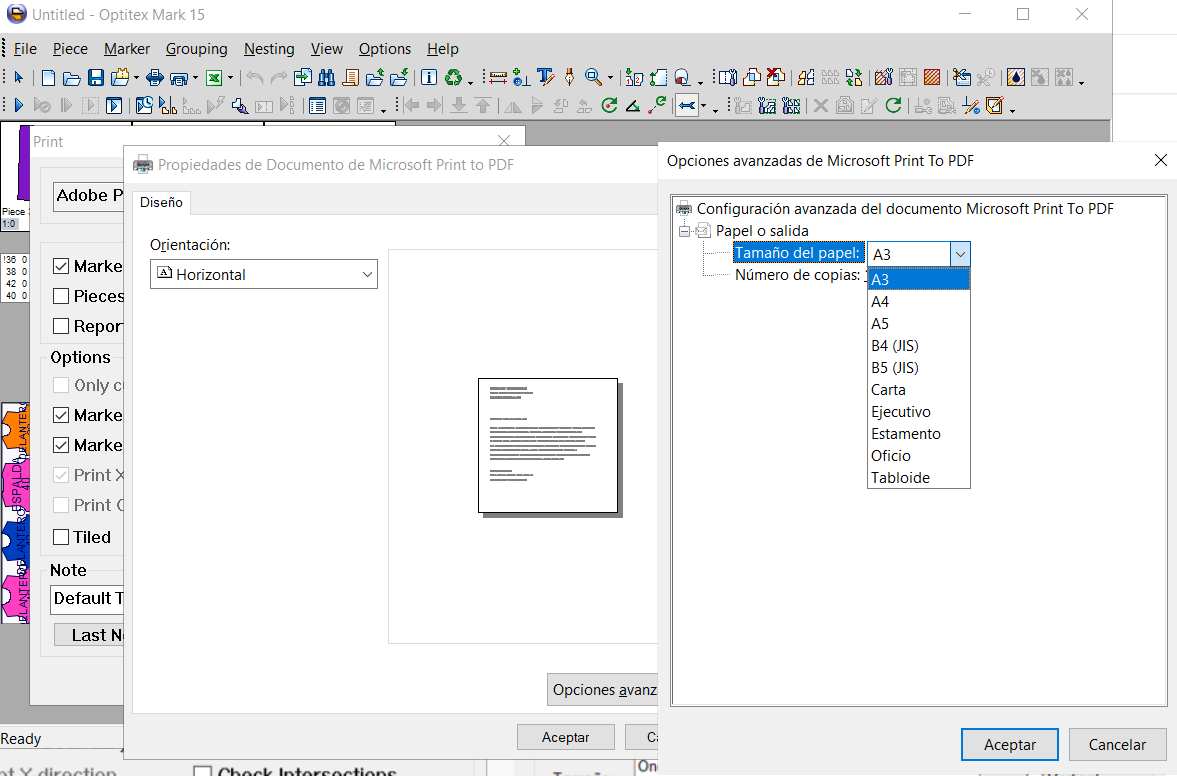Image resolution: width=1177 pixels, height=776 pixels.
Task: Click the blue play arrow icon
Action: pyautogui.click(x=19, y=106)
